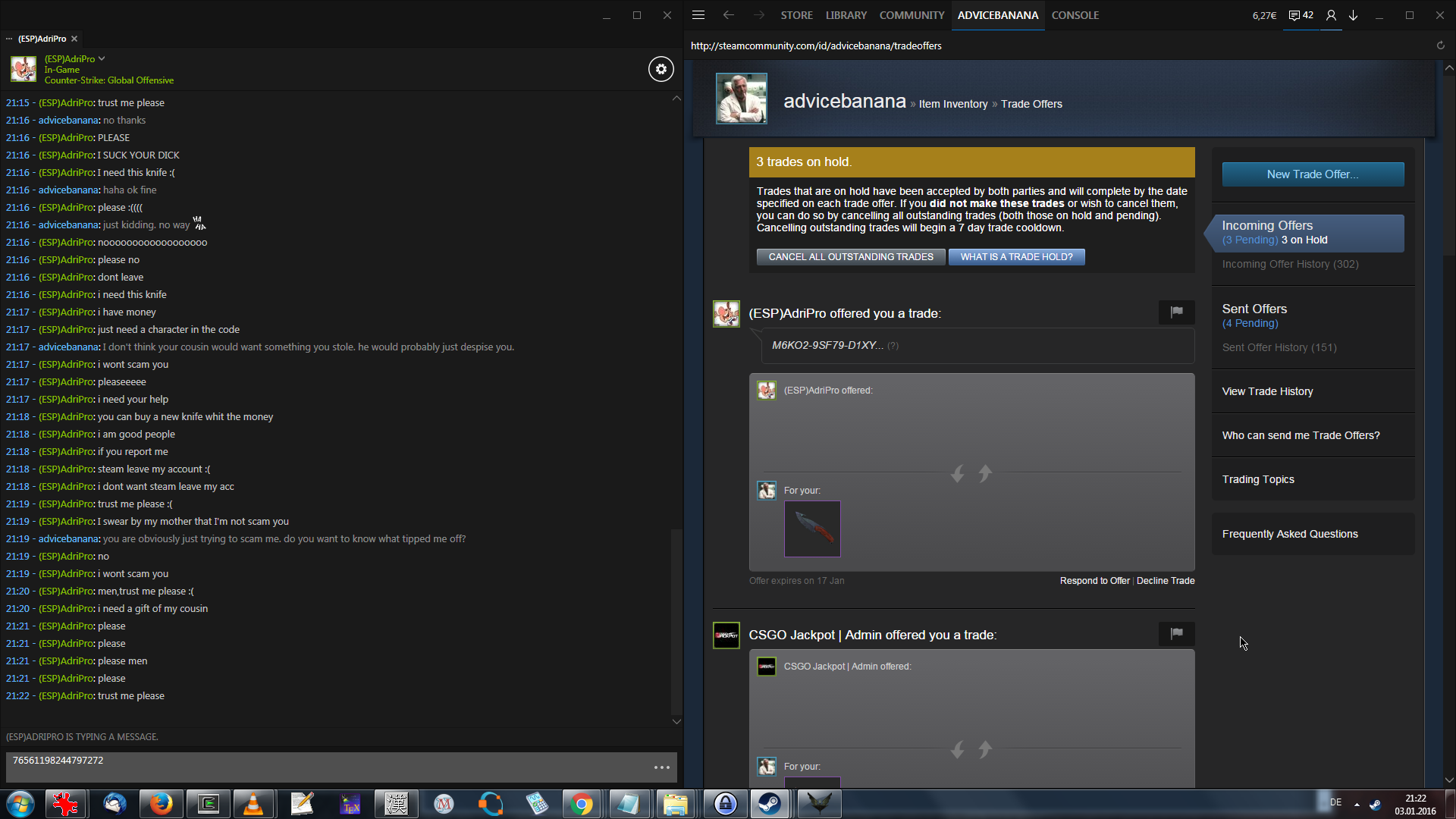Go back with the browser back arrow
The image size is (1456, 819).
pos(728,15)
